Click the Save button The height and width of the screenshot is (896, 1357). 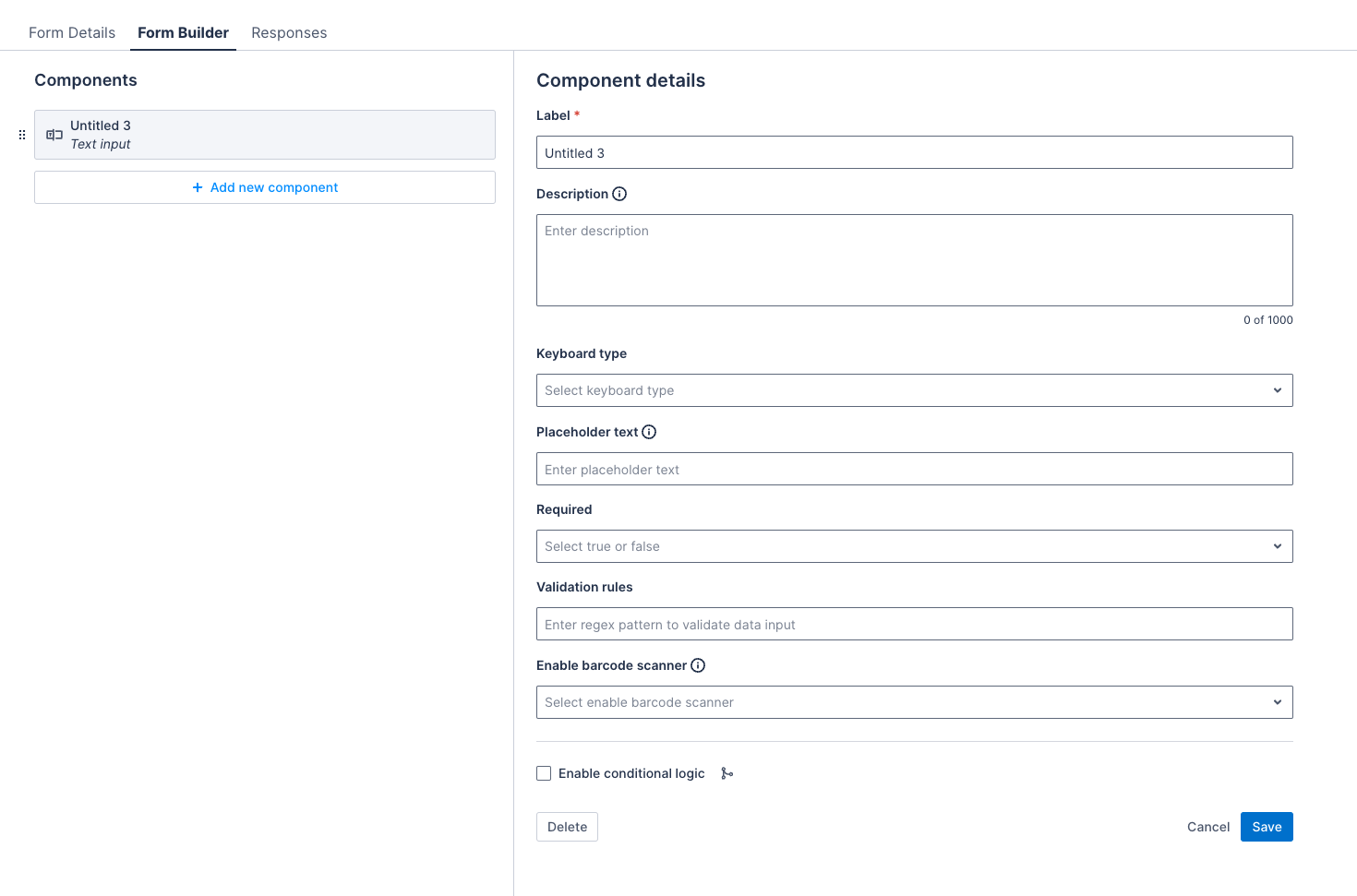pos(1266,826)
